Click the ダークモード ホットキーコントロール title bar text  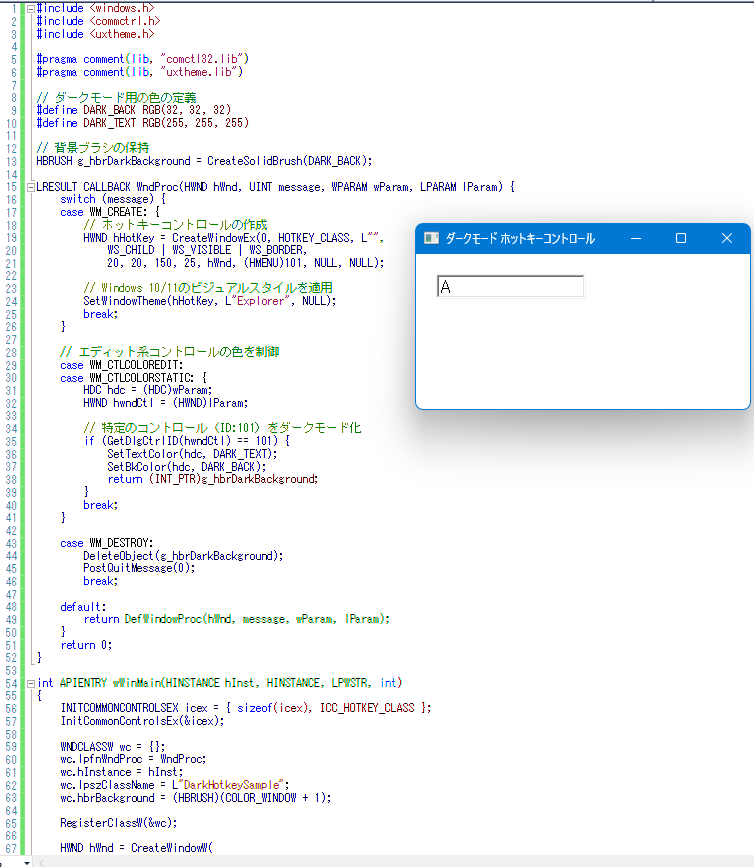pyautogui.click(x=519, y=238)
